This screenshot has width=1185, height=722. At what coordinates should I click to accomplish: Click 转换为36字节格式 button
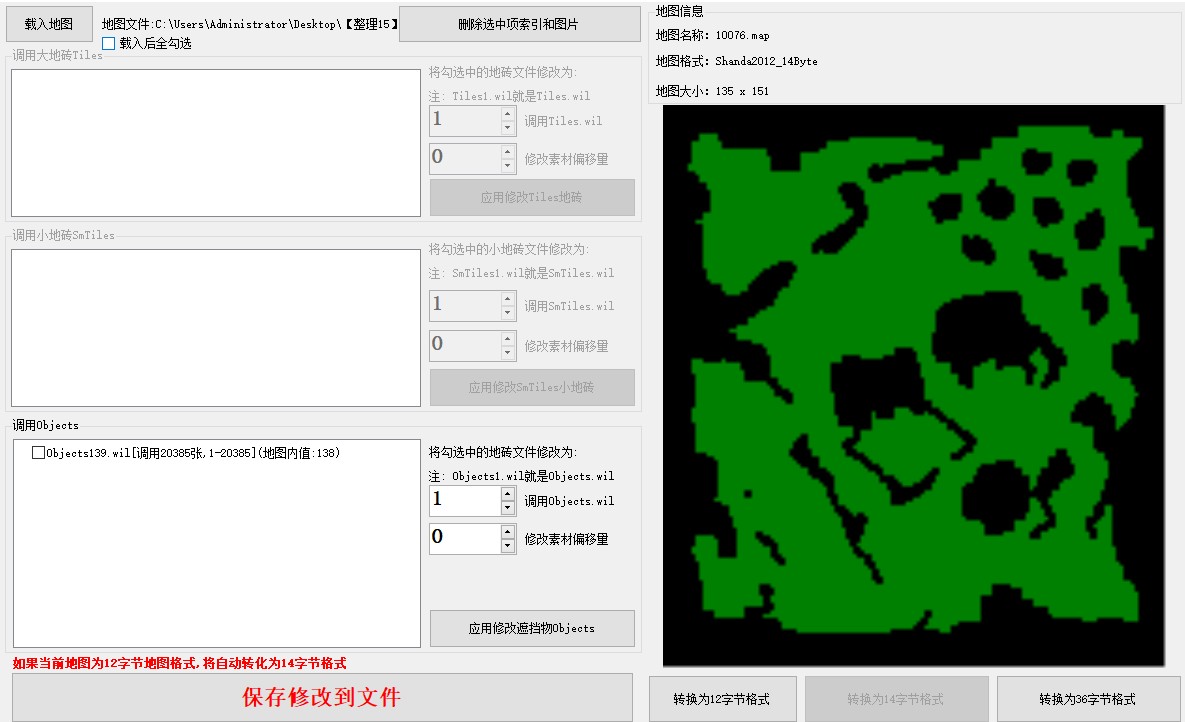[1087, 699]
